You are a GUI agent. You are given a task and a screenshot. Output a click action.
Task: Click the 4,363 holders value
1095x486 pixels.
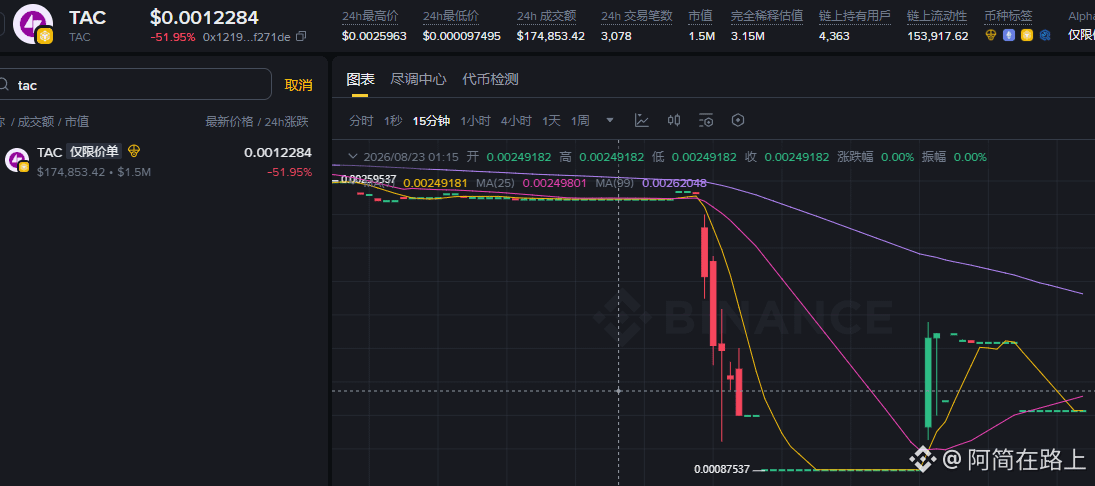(x=835, y=36)
